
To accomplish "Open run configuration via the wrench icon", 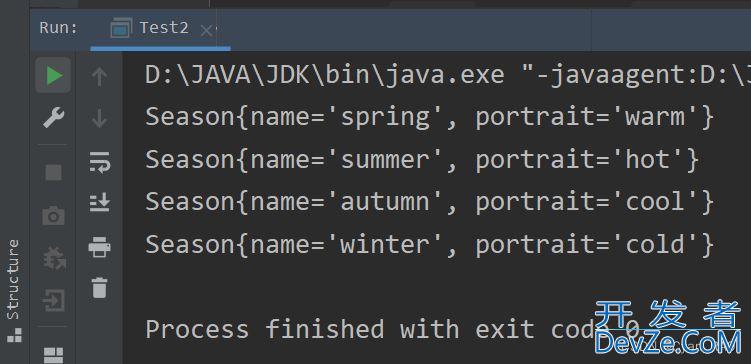I will (54, 117).
